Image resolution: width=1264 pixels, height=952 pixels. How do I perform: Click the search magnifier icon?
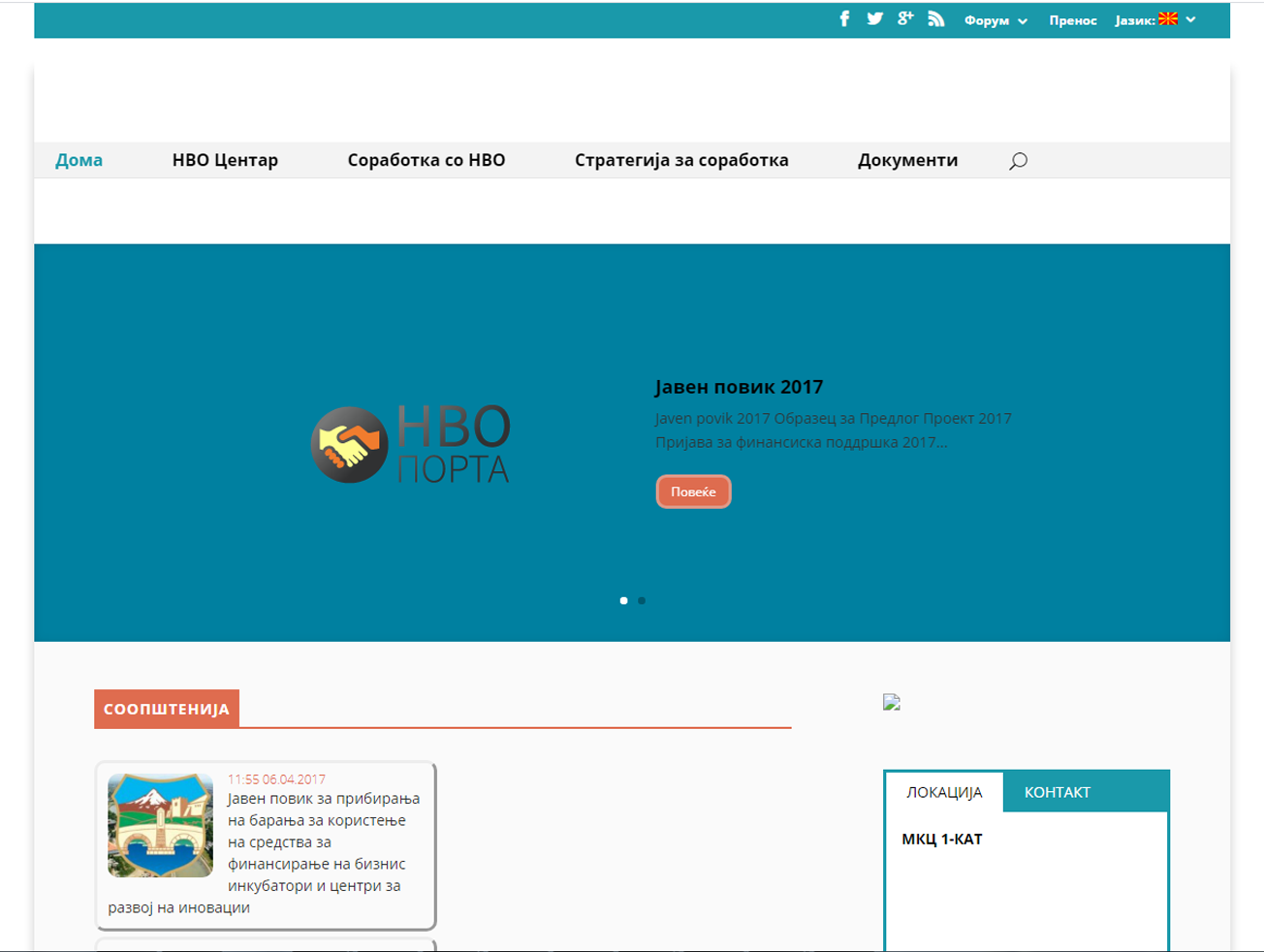tap(1018, 161)
